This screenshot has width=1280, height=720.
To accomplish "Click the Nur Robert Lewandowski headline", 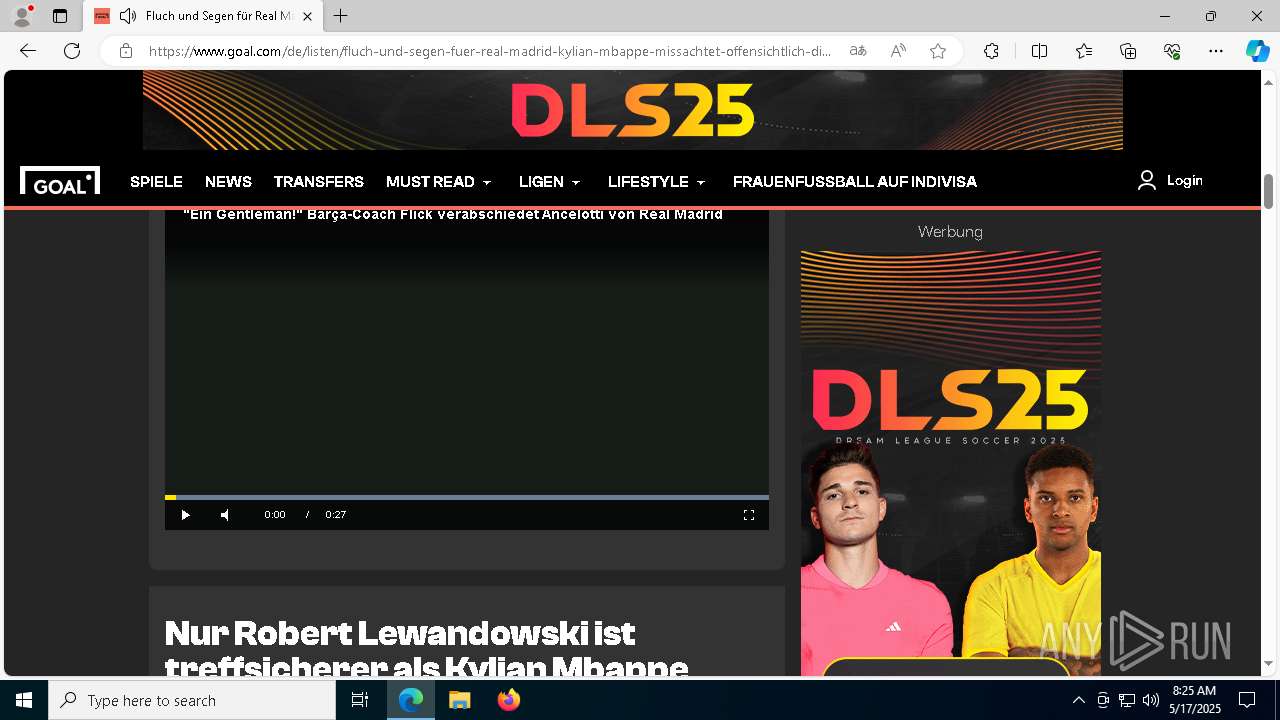I will [427, 650].
